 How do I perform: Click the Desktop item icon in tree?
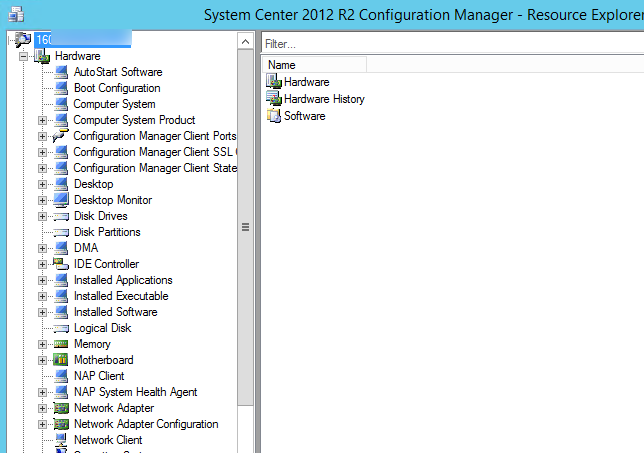[x=61, y=184]
